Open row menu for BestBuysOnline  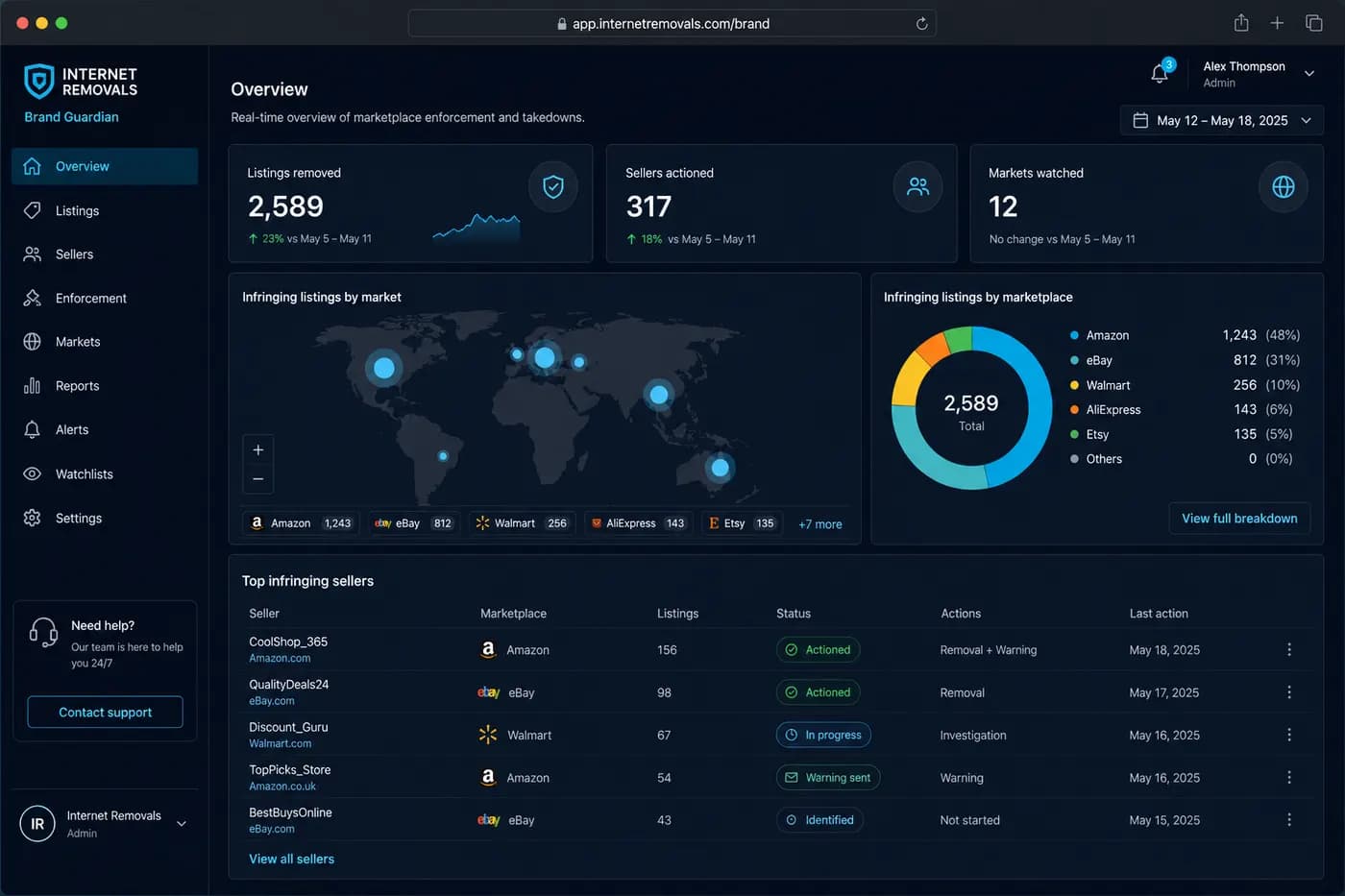coord(1288,820)
